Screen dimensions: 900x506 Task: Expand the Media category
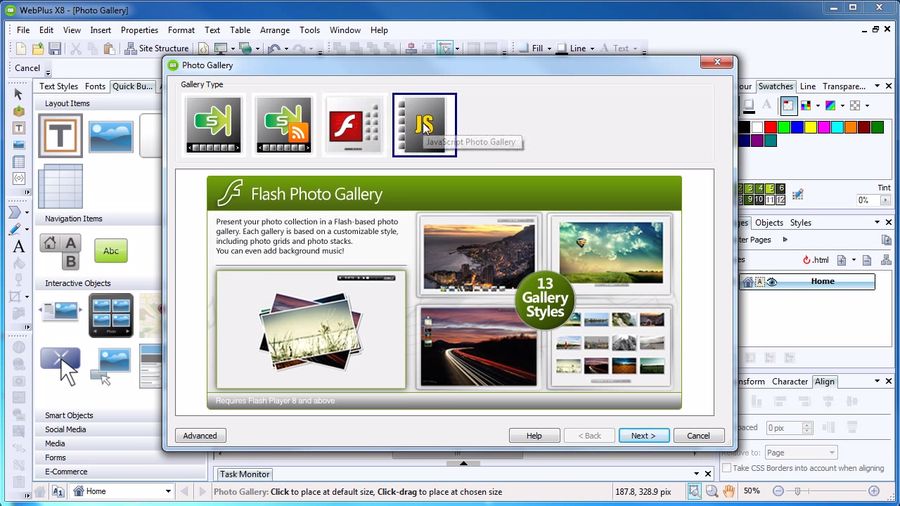[55, 443]
